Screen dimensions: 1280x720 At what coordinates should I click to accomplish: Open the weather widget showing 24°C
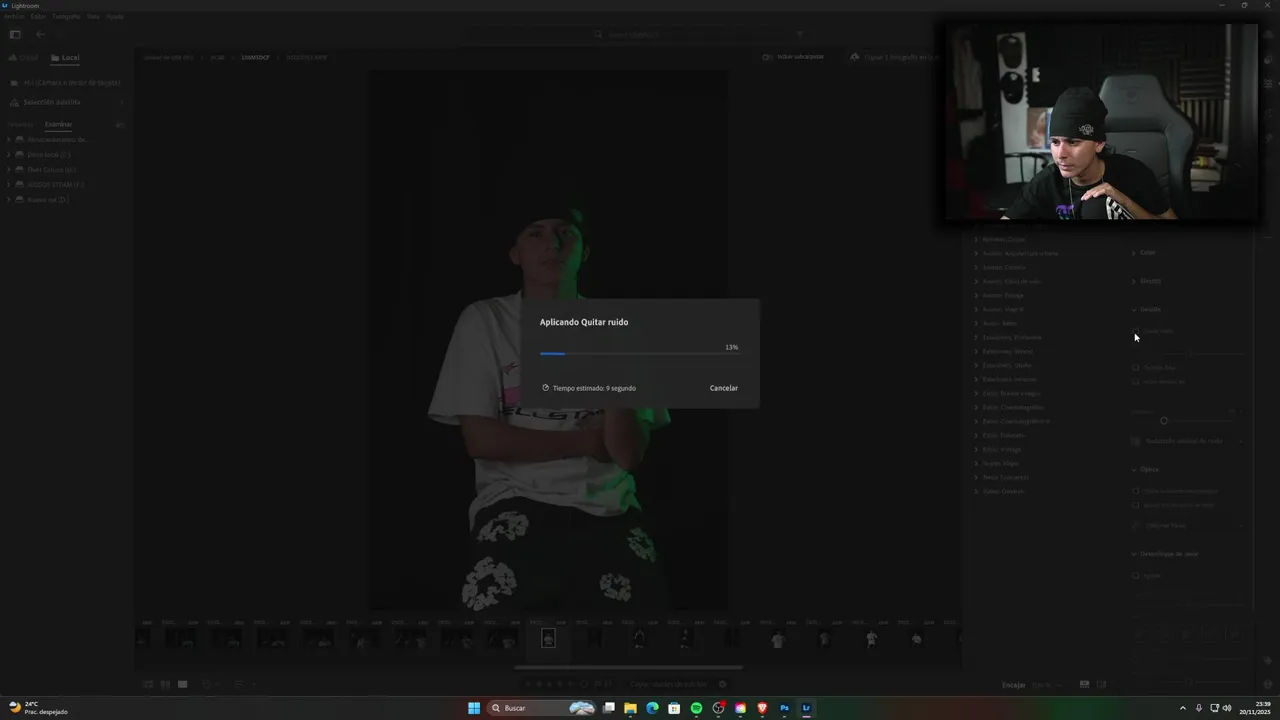38,708
